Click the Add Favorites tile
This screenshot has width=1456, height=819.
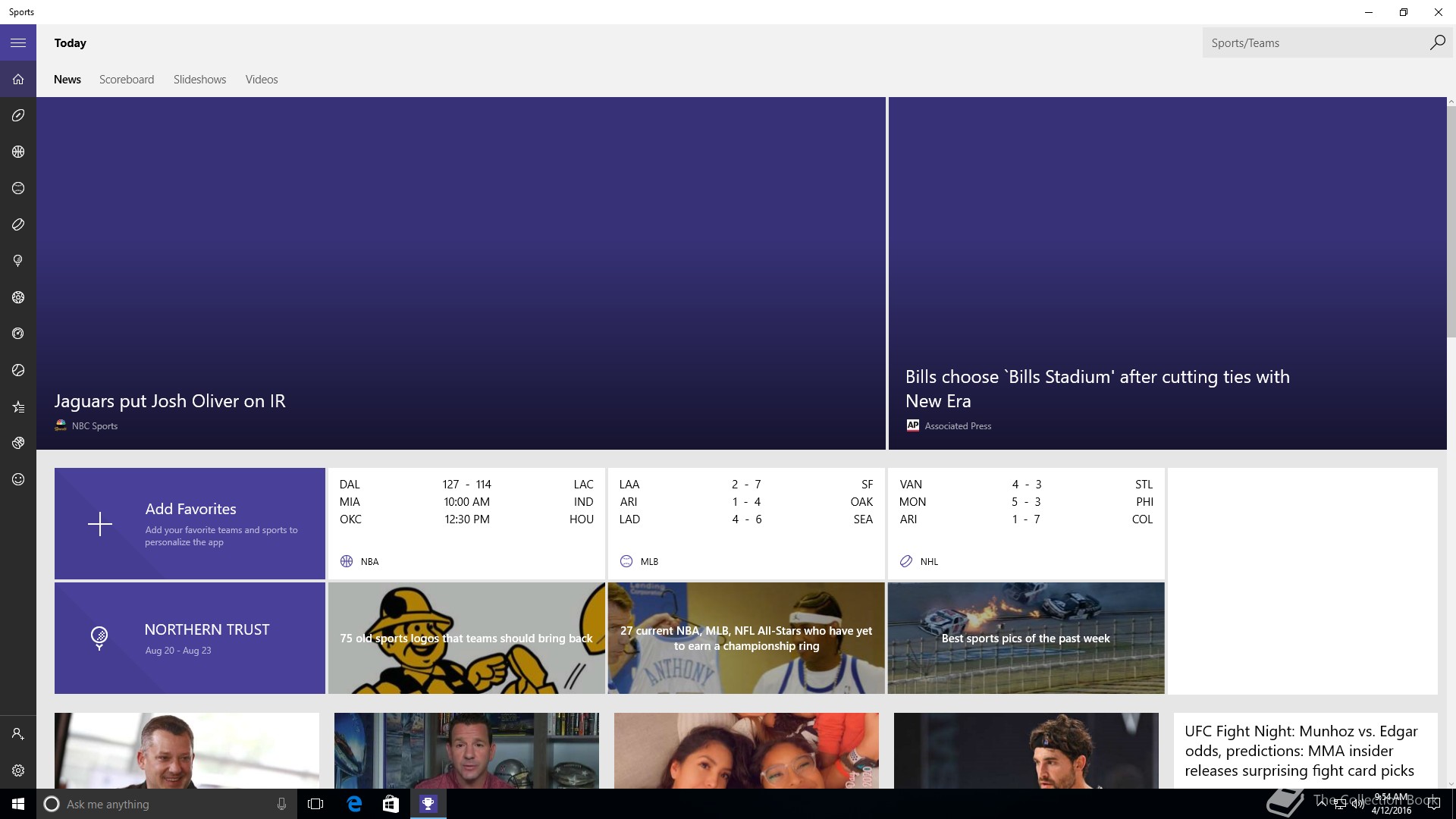click(190, 523)
